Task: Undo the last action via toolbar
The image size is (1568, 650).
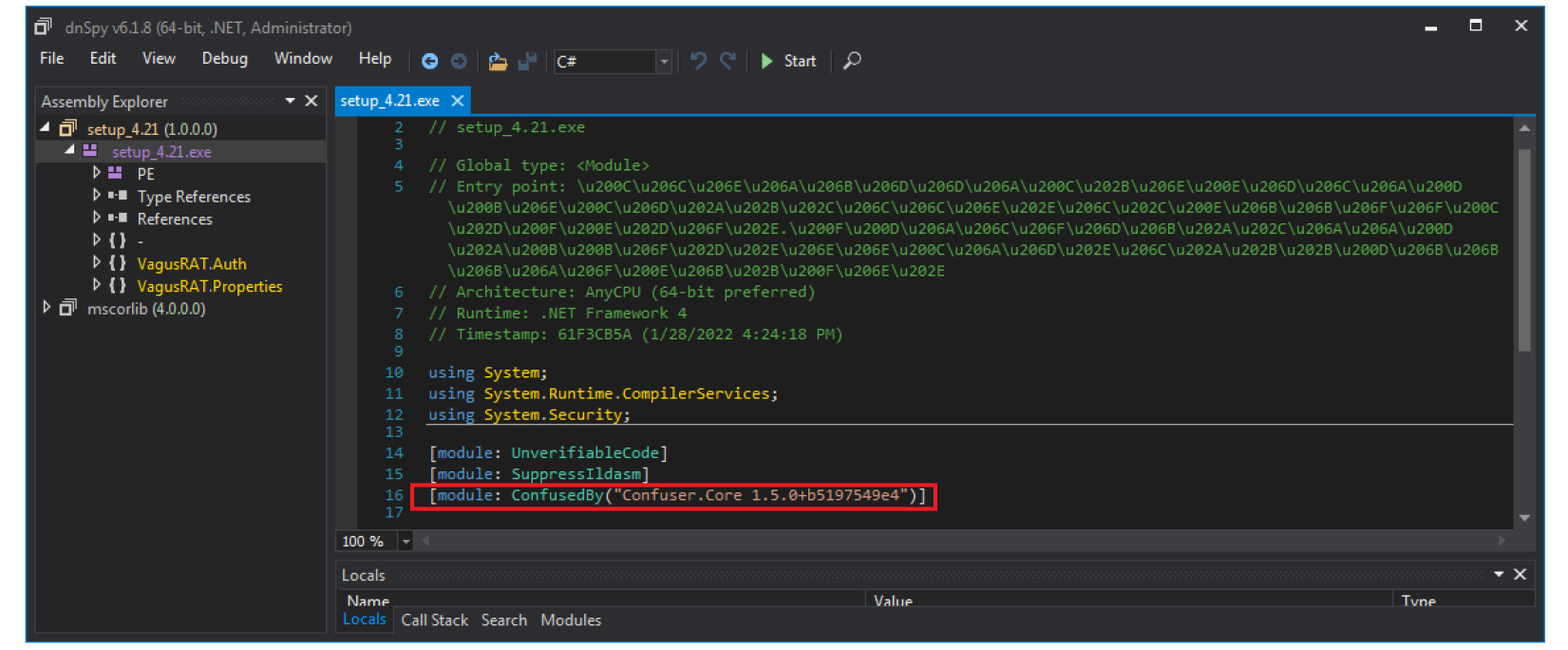Action: (x=698, y=61)
